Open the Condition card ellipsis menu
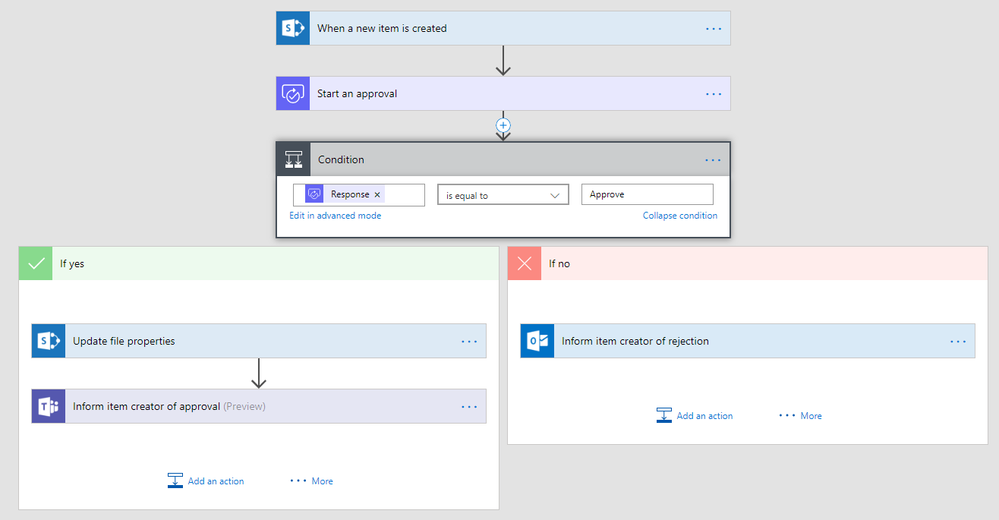This screenshot has width=999, height=520. point(712,160)
